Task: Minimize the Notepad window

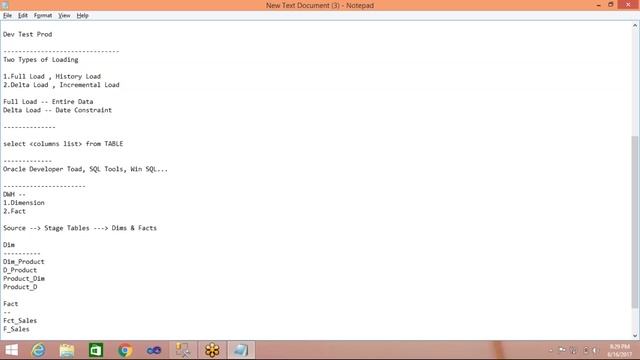Action: point(598,5)
